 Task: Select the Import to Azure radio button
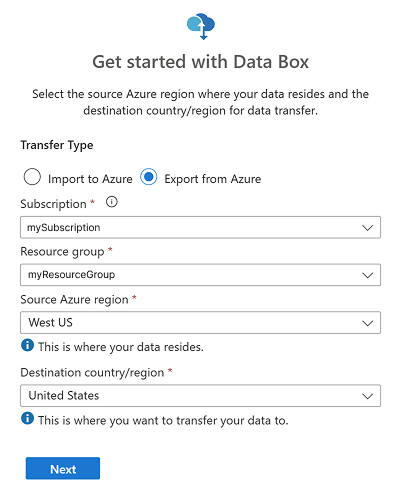coord(32,177)
